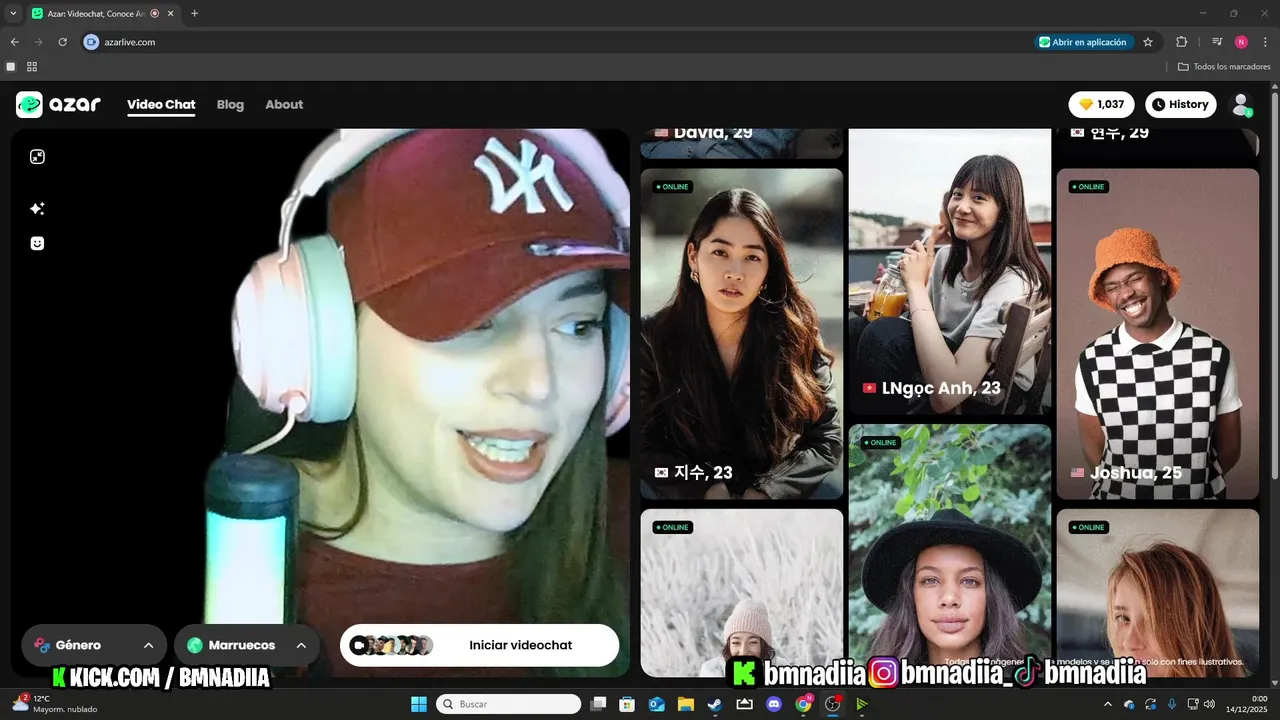
Task: Open the media control icon
Action: [1217, 42]
